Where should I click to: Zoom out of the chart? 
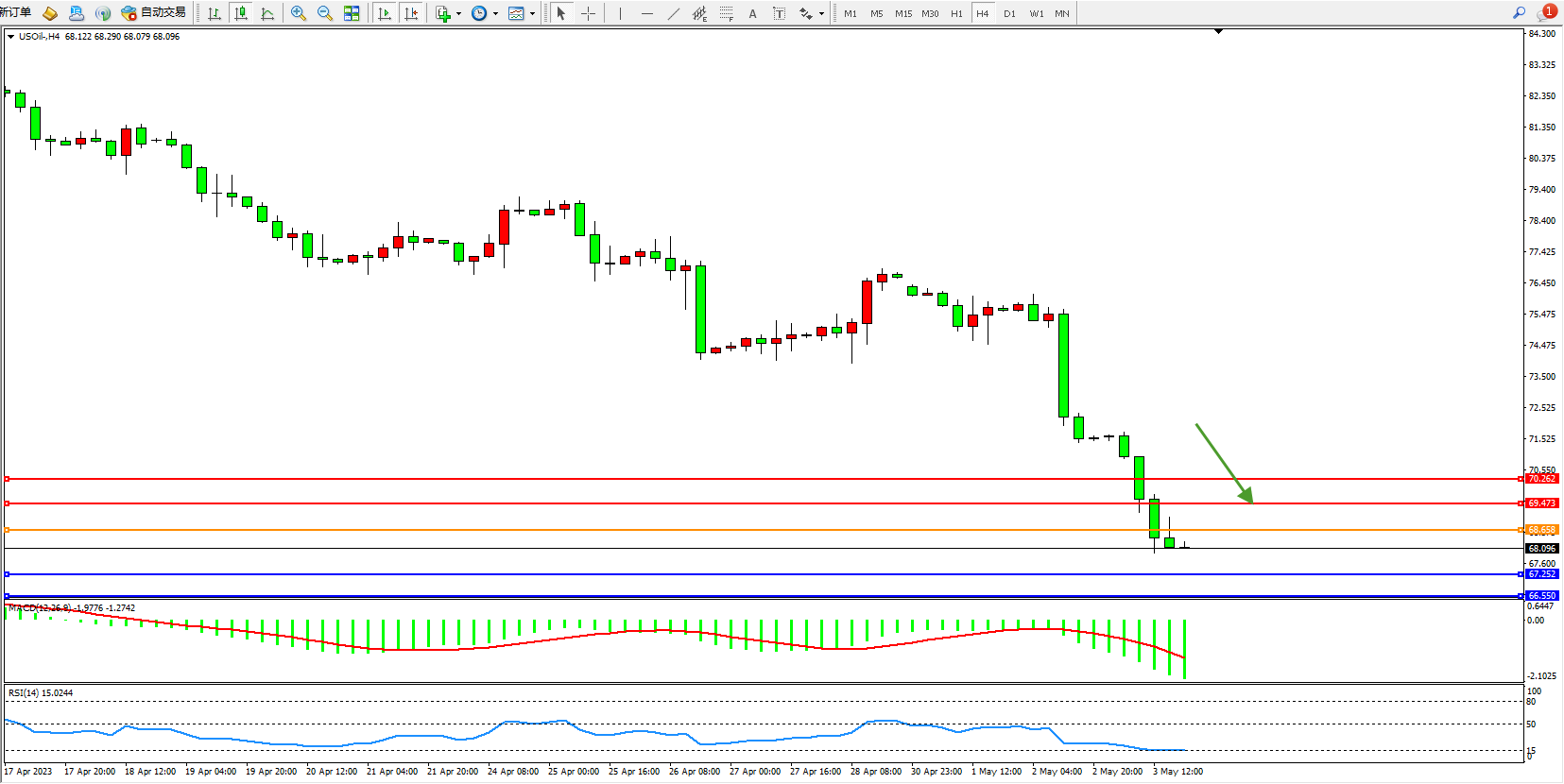[325, 13]
